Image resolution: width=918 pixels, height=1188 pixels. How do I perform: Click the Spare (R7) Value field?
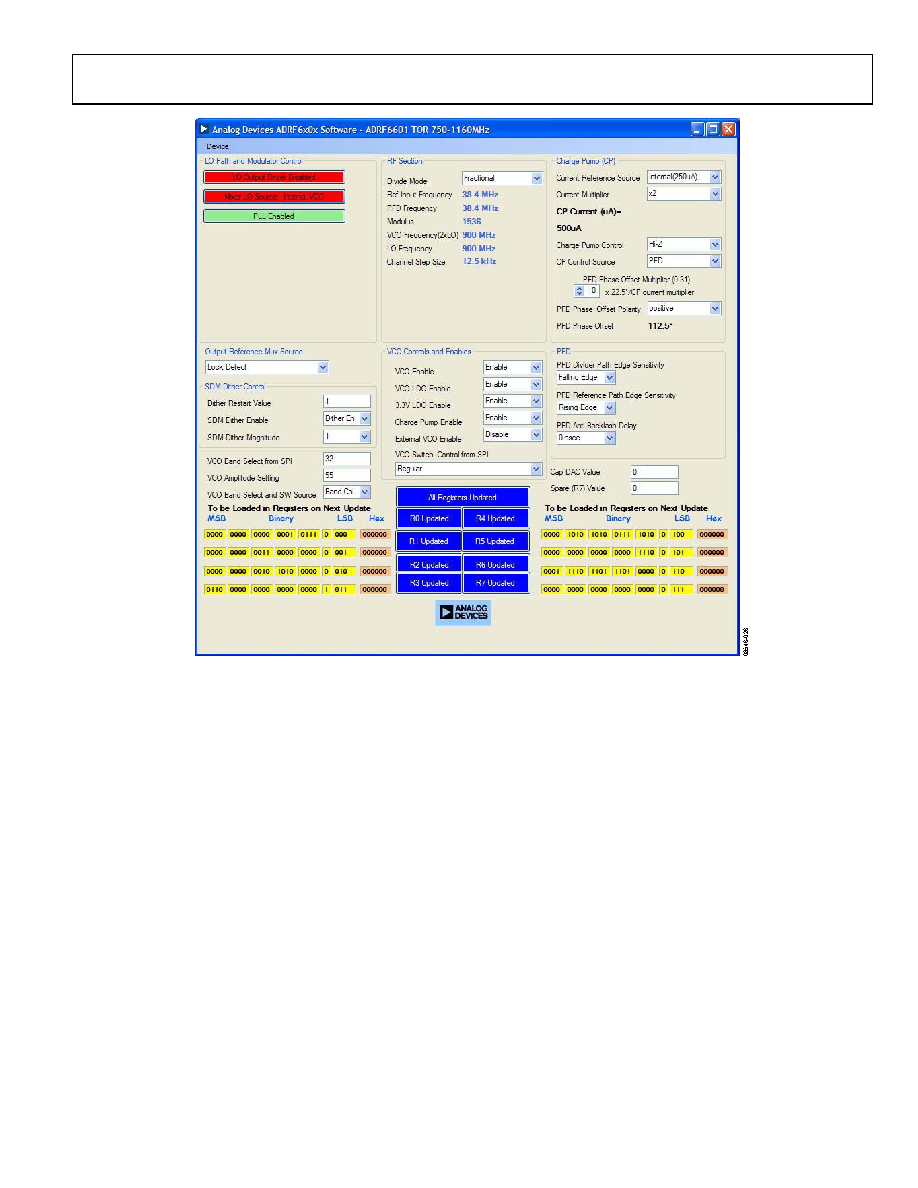[x=654, y=488]
